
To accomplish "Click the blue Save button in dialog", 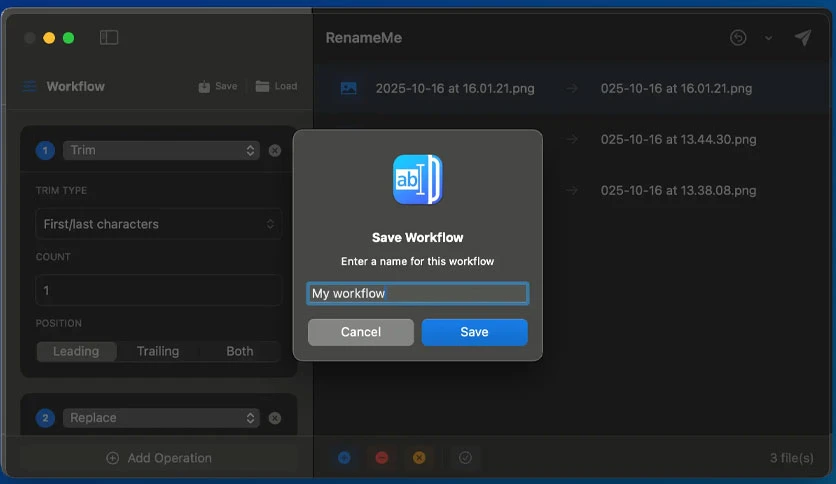I will (475, 332).
